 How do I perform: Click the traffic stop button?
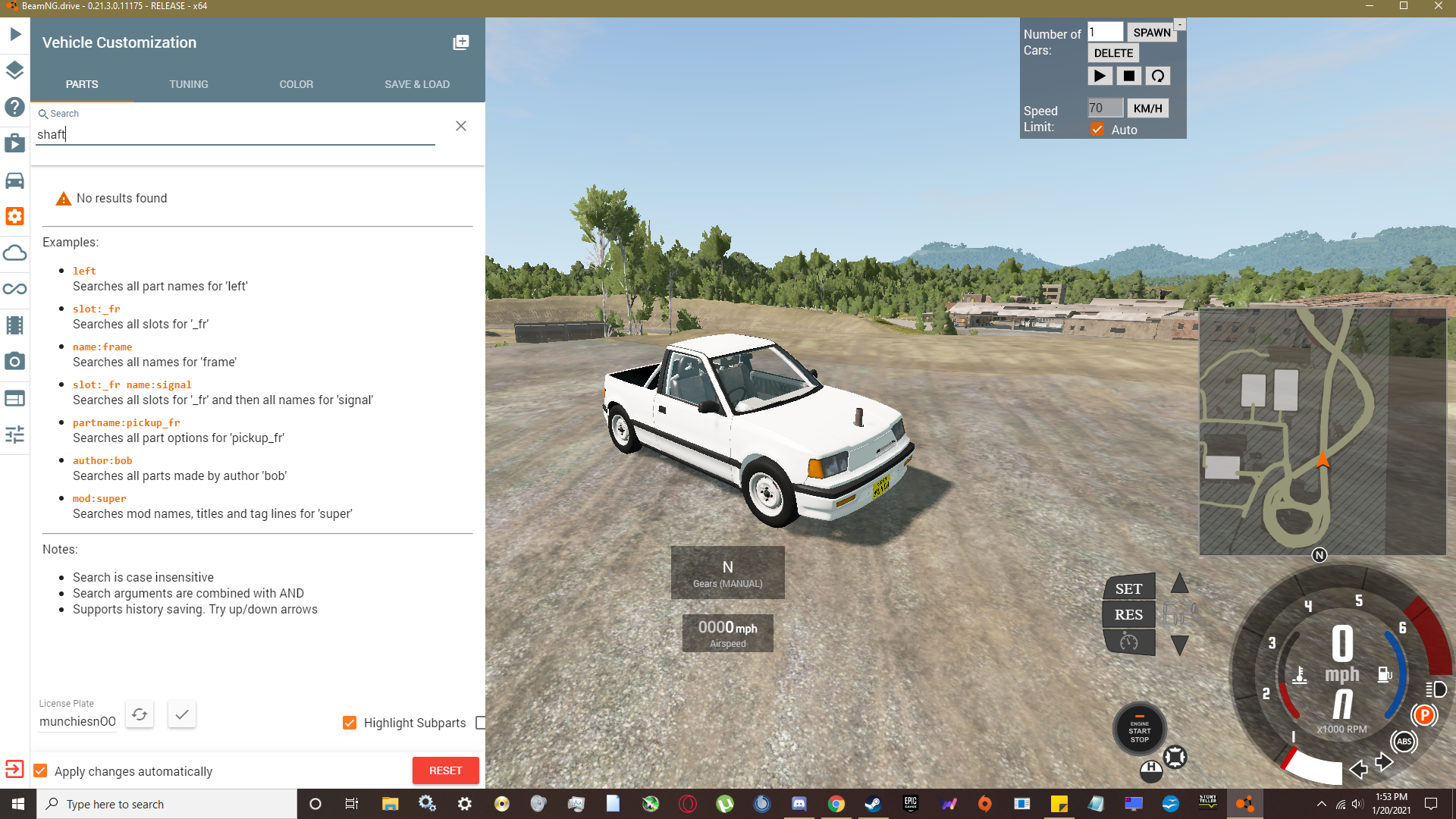click(1129, 76)
